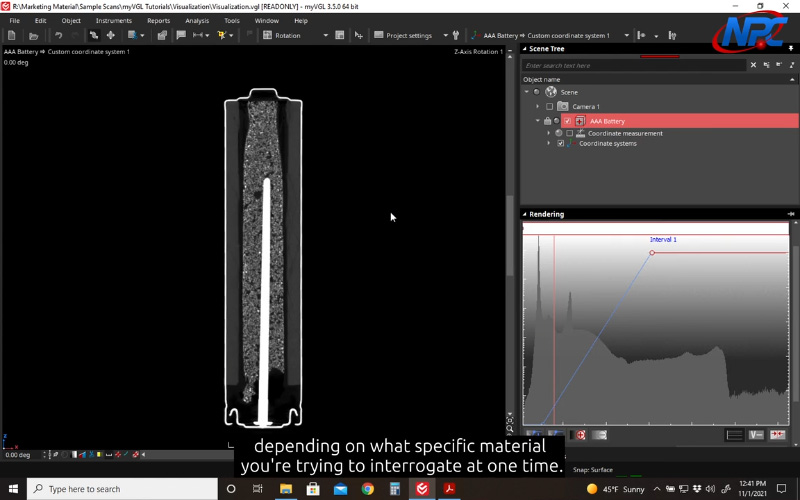Create a new project with the blank page icon
The height and width of the screenshot is (500, 800).
click(12, 35)
